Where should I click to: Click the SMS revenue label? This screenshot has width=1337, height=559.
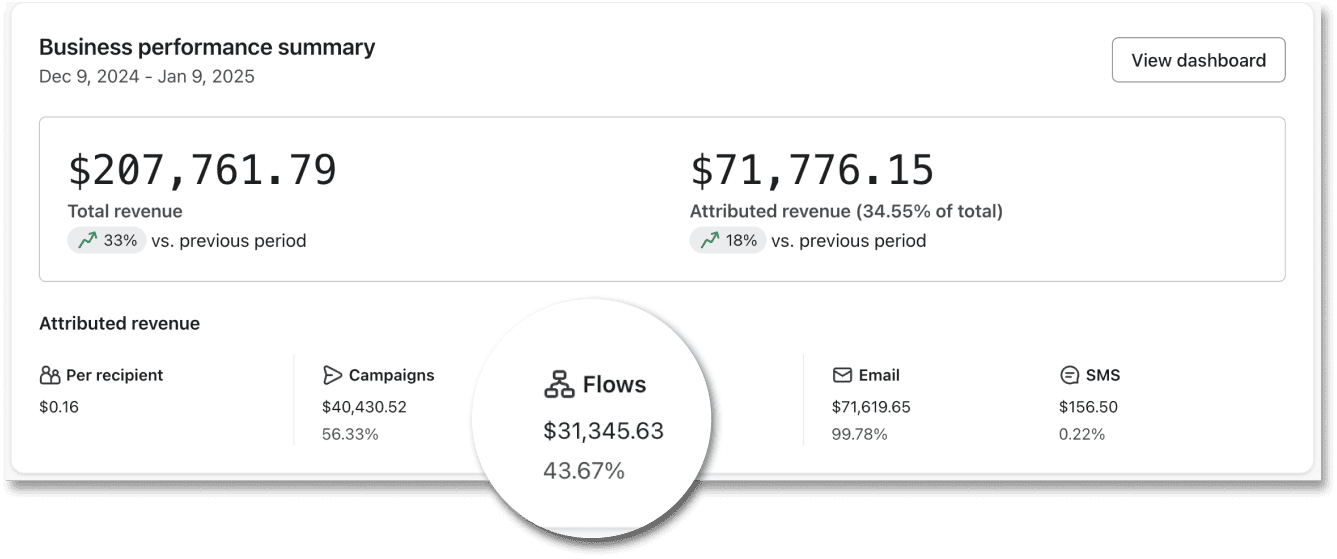(1102, 376)
